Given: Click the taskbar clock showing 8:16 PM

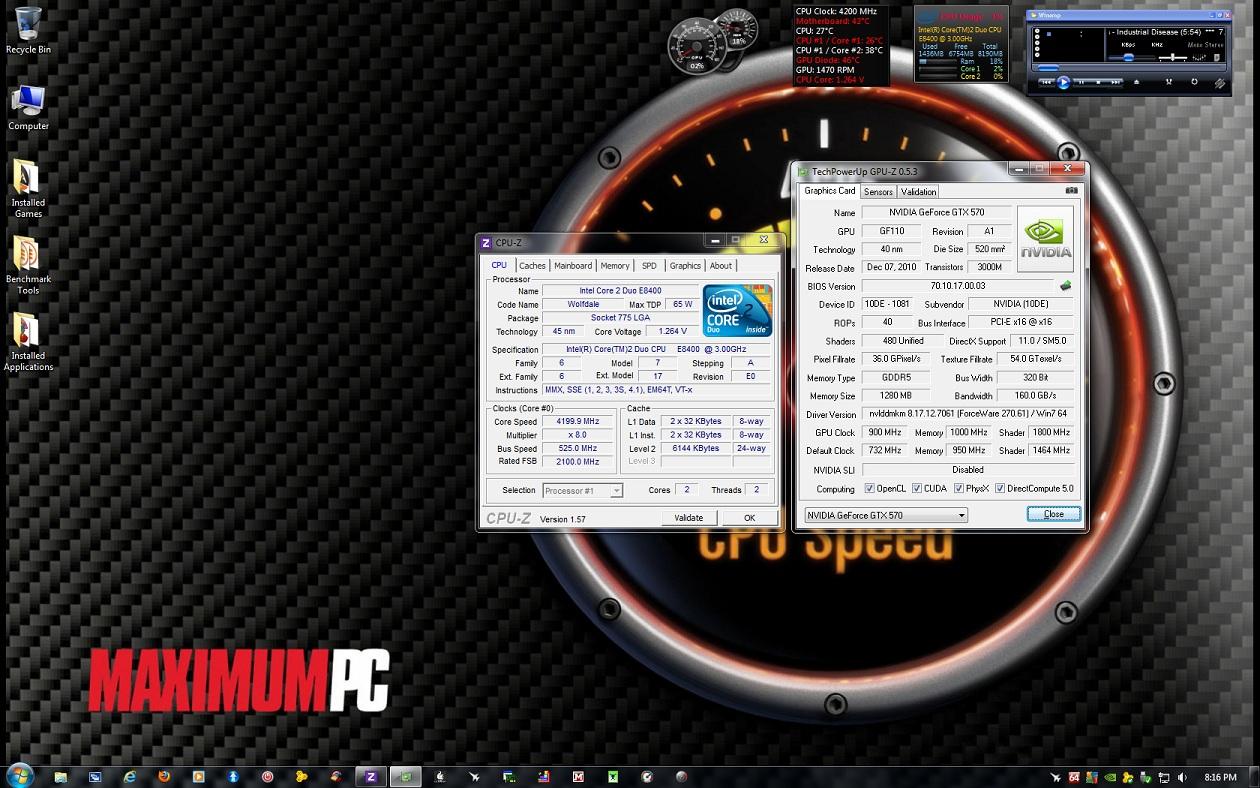Looking at the screenshot, I should (1220, 777).
